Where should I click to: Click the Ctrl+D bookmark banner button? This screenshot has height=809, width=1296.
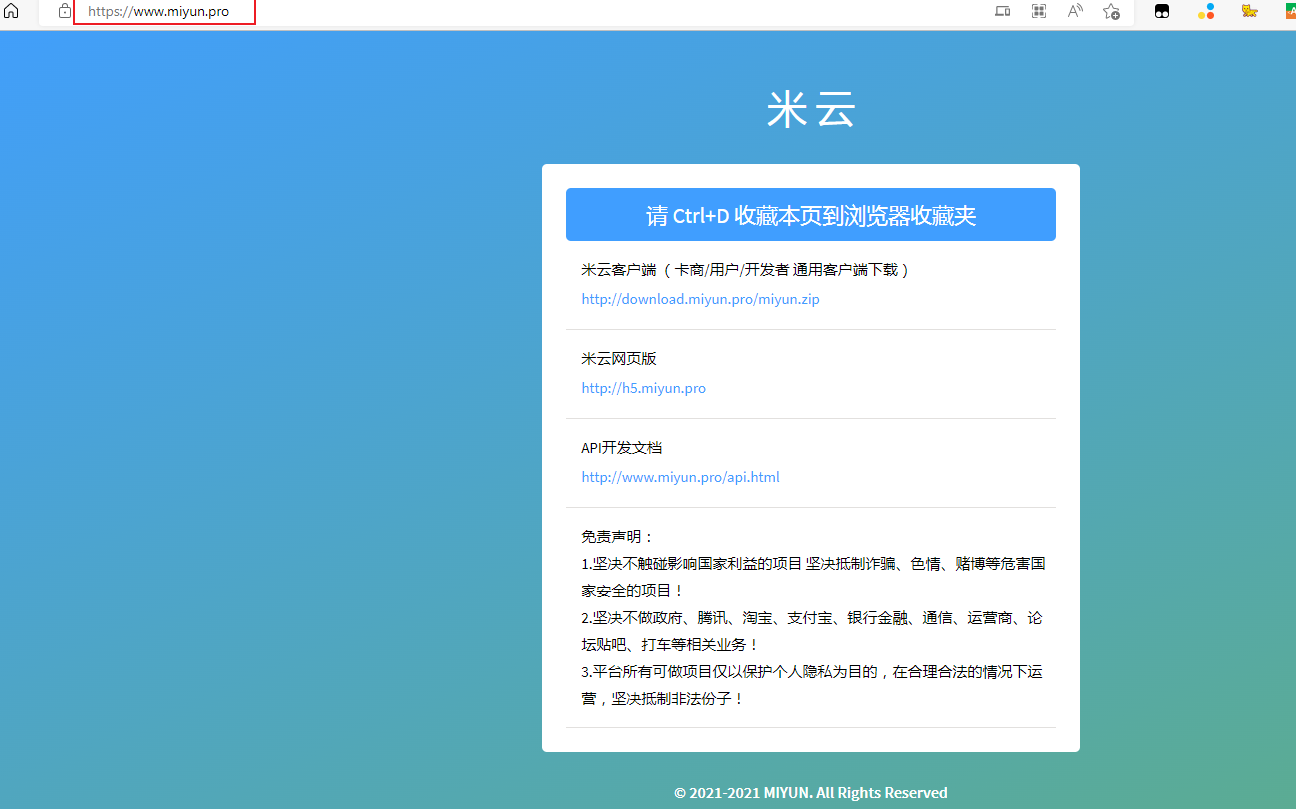pos(811,215)
